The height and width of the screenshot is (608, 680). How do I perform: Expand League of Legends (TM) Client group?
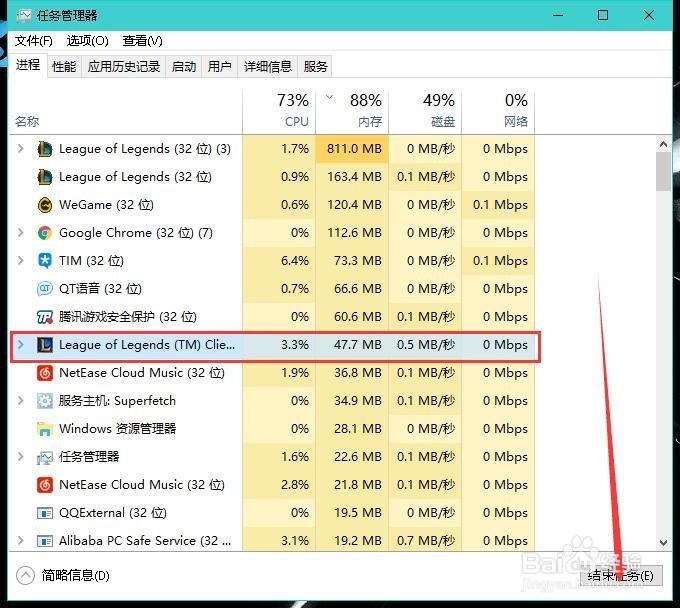pyautogui.click(x=20, y=345)
